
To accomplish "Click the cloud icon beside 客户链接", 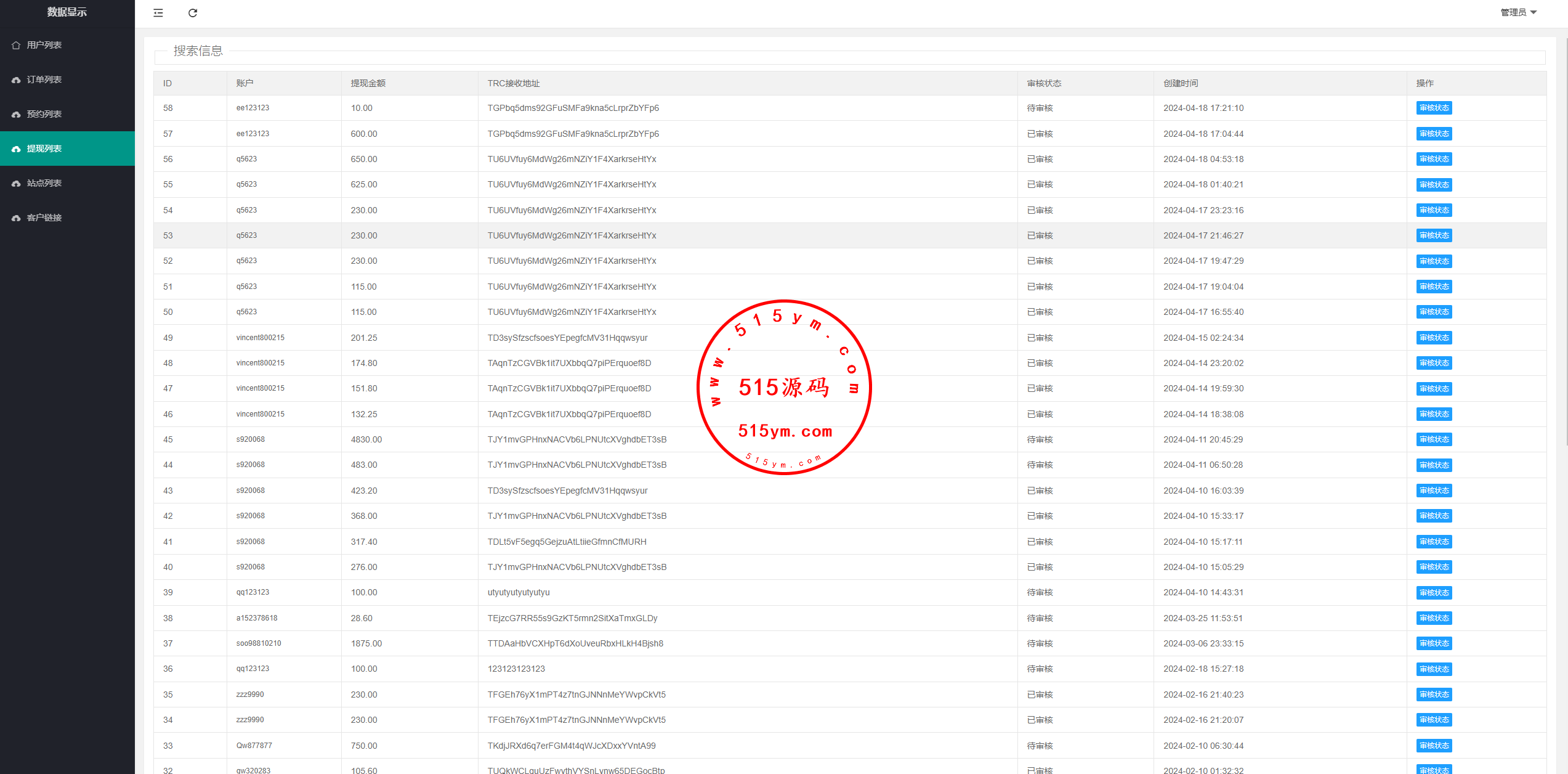I will click(x=16, y=218).
